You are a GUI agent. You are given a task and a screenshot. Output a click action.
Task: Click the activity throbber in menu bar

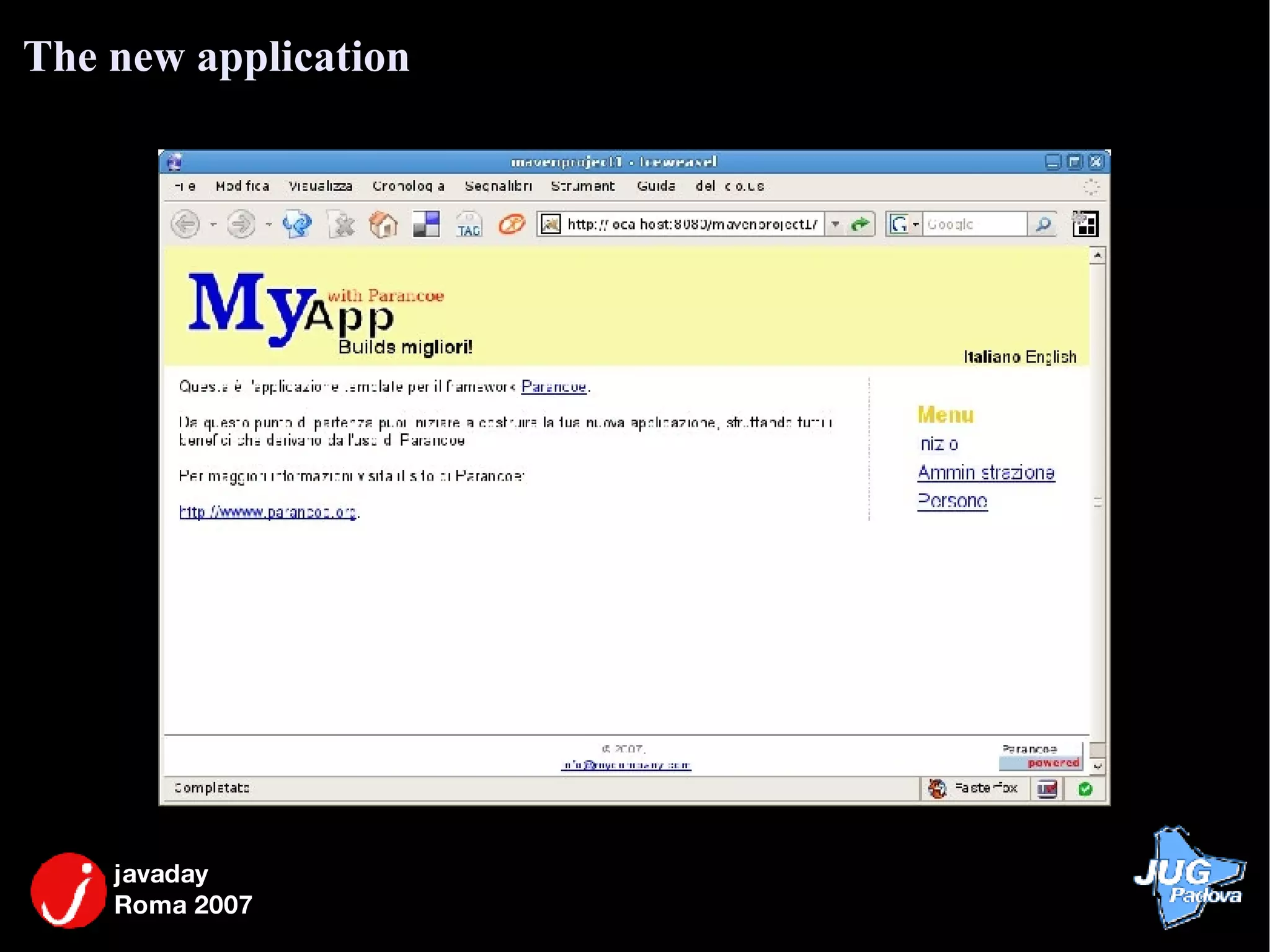pyautogui.click(x=1091, y=187)
